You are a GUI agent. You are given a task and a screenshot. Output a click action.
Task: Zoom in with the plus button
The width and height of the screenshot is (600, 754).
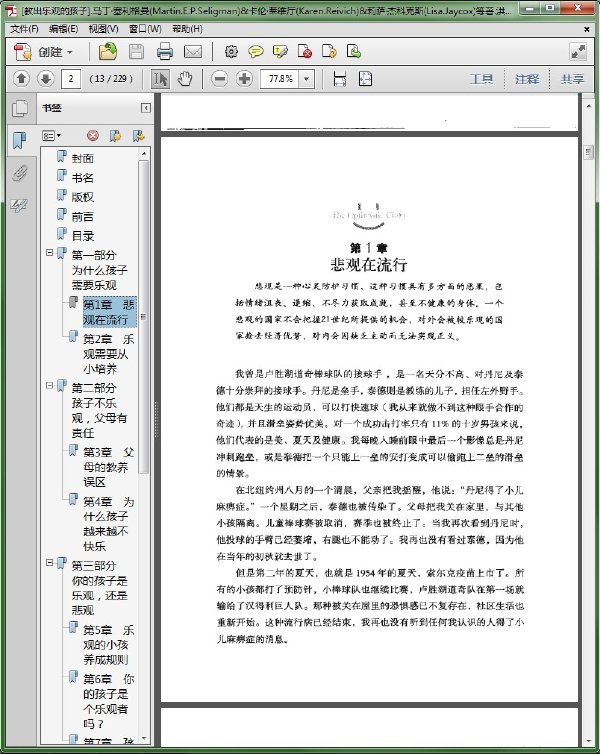(244, 78)
